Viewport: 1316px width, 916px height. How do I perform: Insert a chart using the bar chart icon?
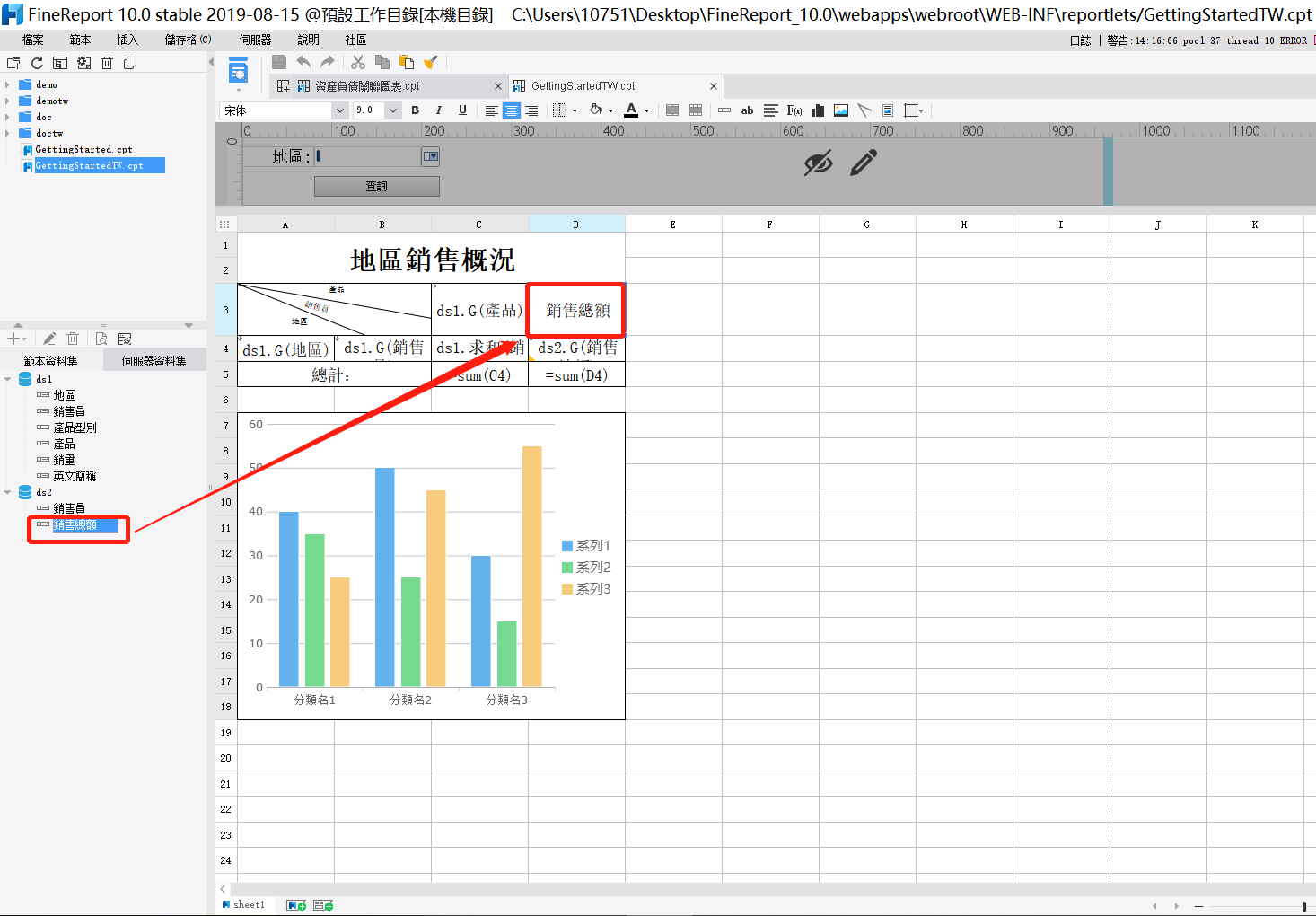click(x=818, y=110)
